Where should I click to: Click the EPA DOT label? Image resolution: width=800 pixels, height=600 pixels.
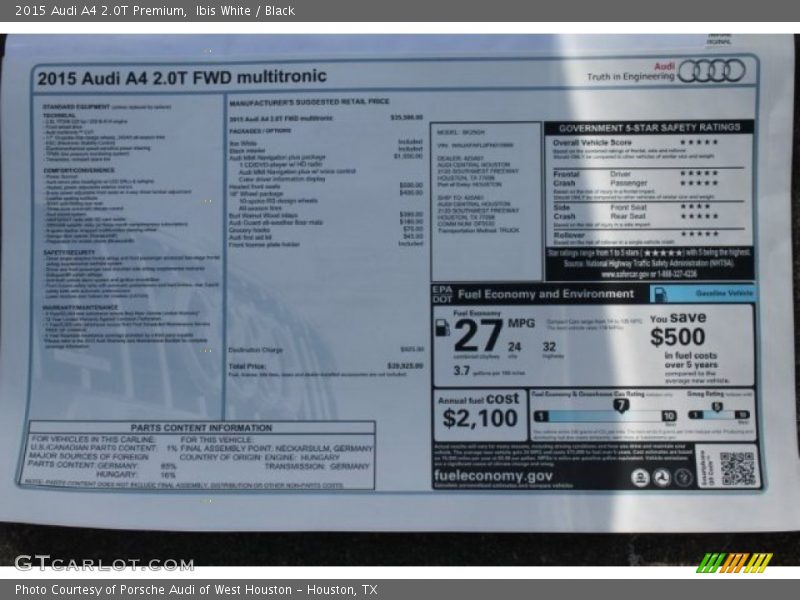(x=442, y=294)
